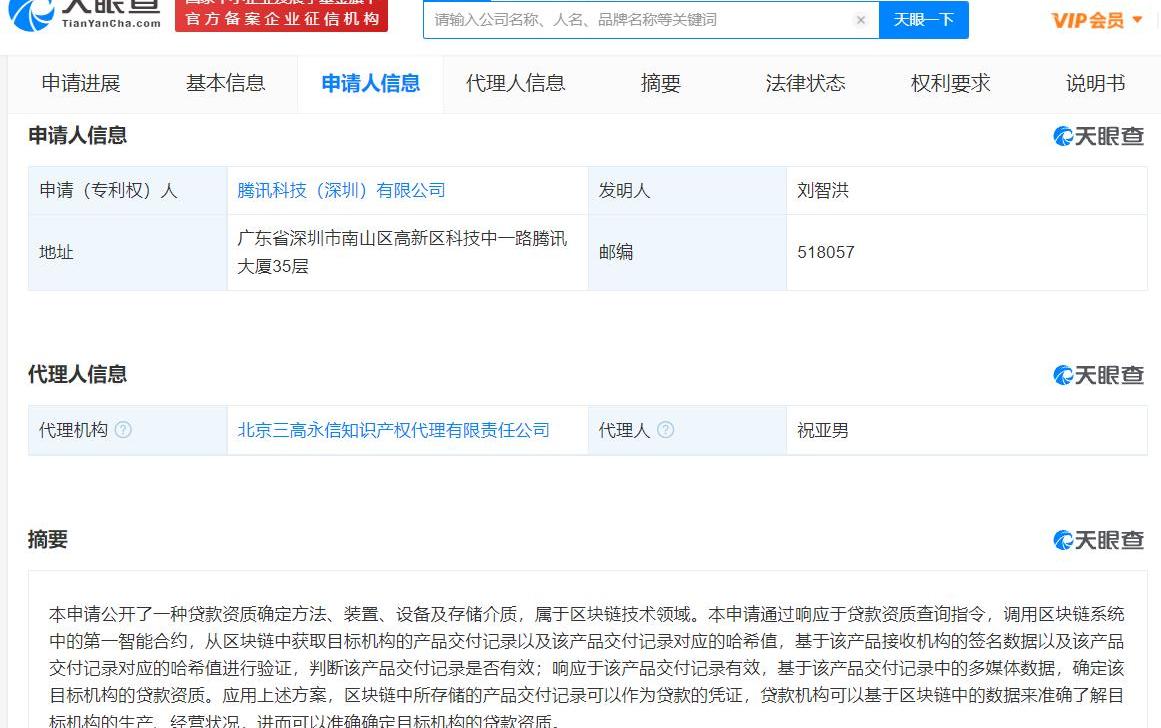Image resolution: width=1161 pixels, height=728 pixels.
Task: Switch to the 权利要求 tab
Action: coord(951,84)
